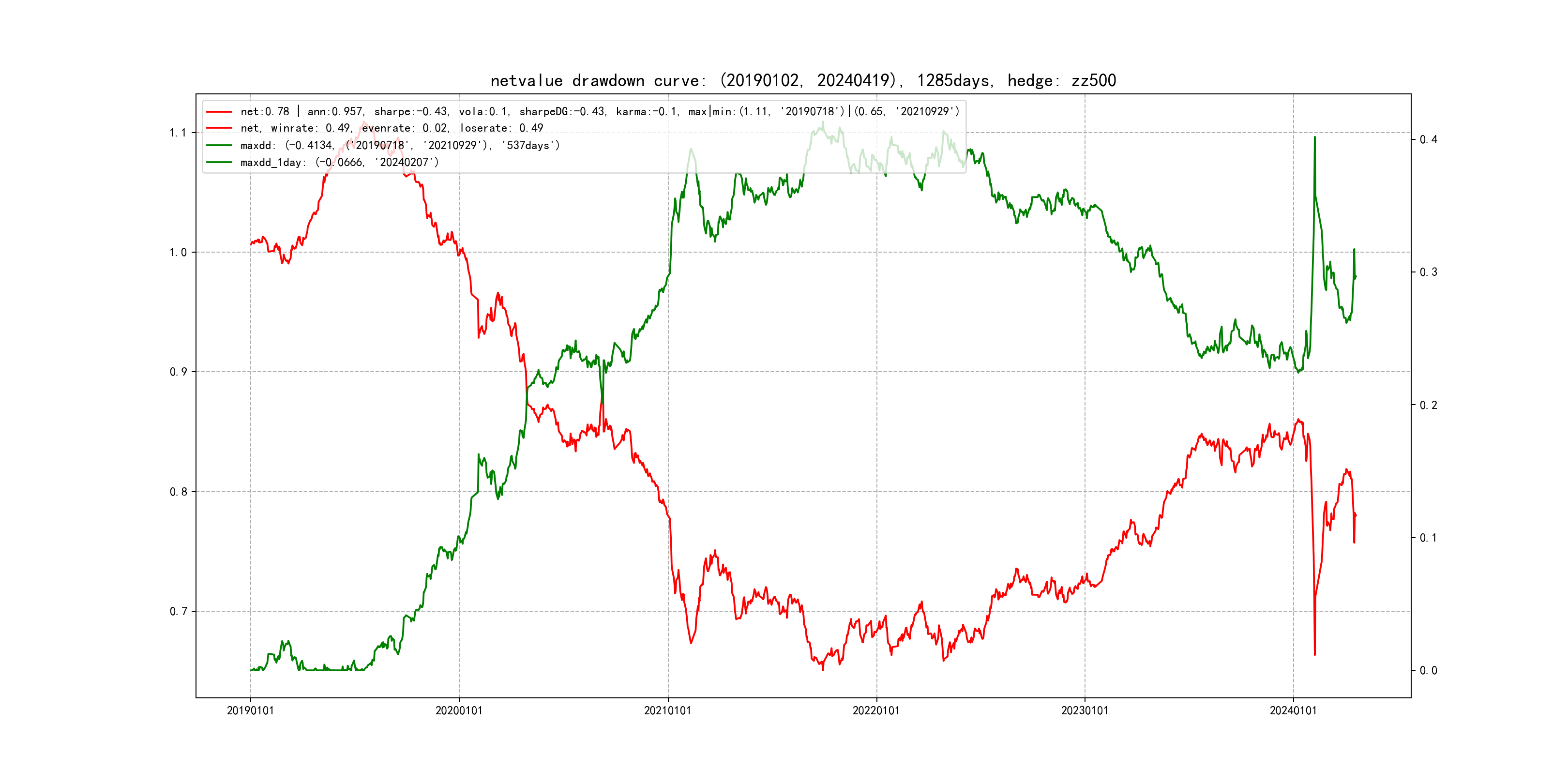Click the 1.1 left y-axis tick label
This screenshot has height=784, width=1568.
pos(178,133)
